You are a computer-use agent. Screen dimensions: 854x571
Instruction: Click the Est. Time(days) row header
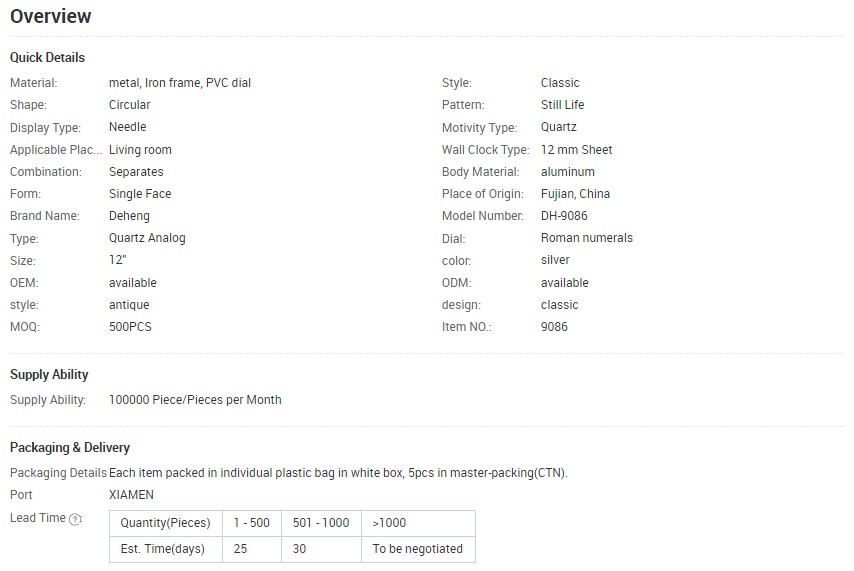point(166,549)
